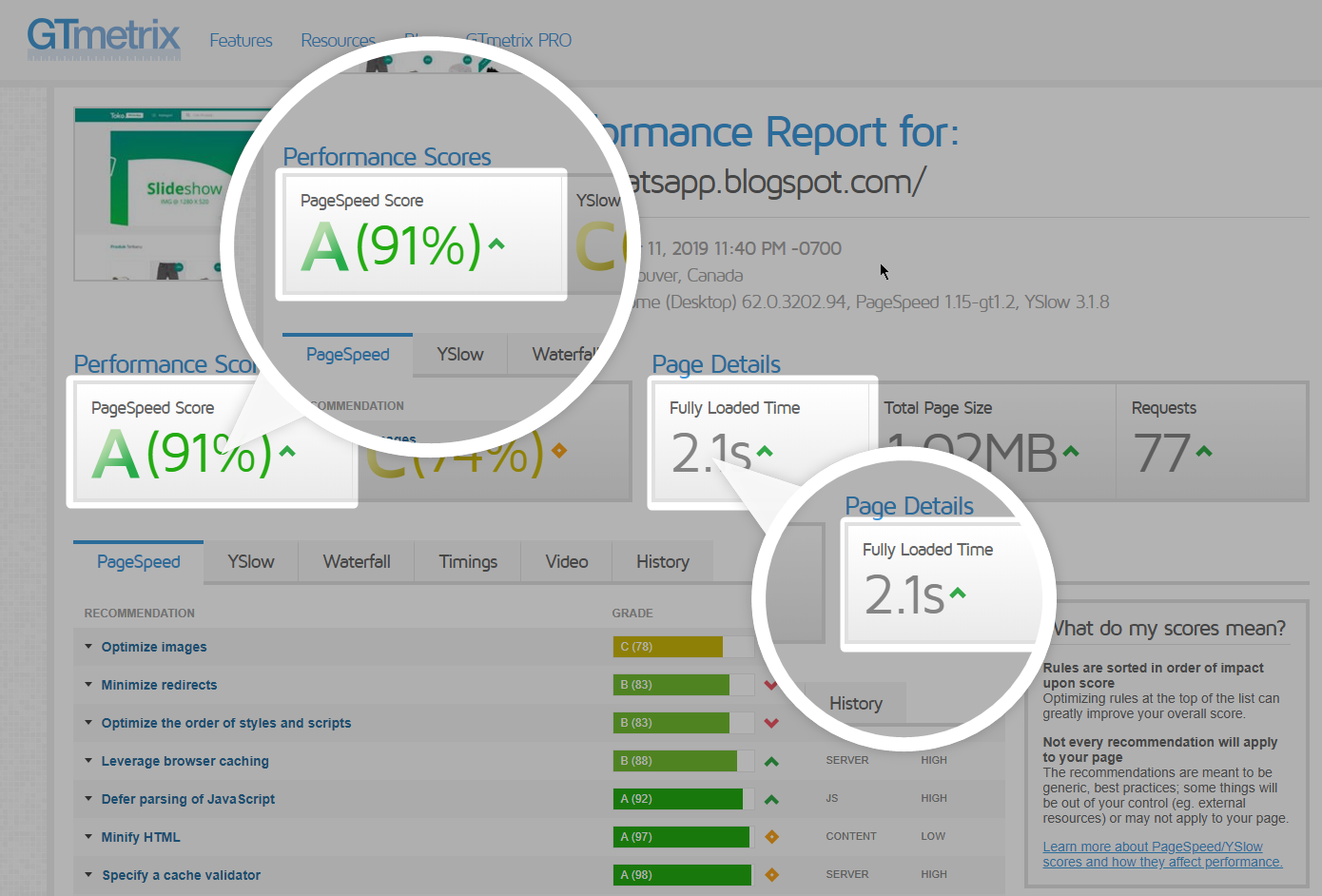Click green up arrow on Leverage browser caching row
1322x896 pixels.
771,761
